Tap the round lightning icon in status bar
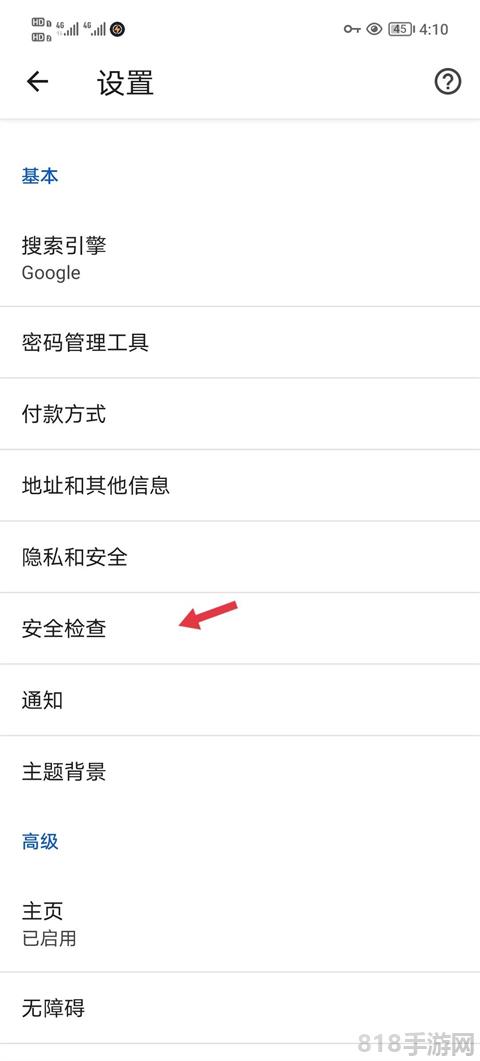480x1061 pixels. pyautogui.click(x=118, y=29)
